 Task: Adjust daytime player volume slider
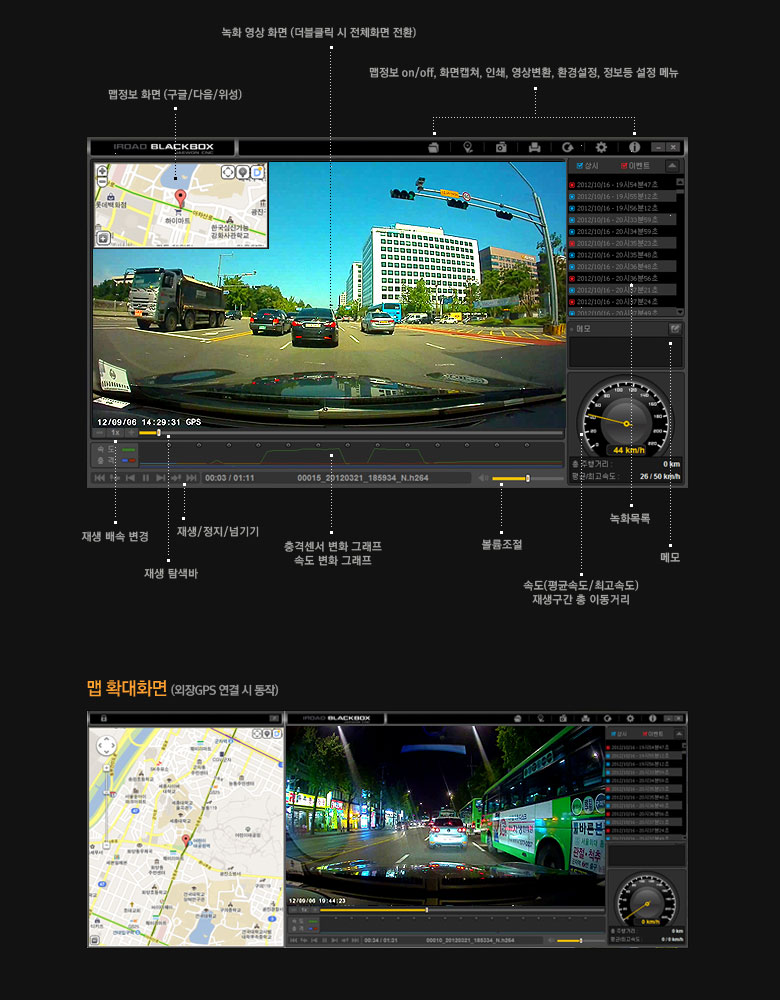(x=527, y=478)
